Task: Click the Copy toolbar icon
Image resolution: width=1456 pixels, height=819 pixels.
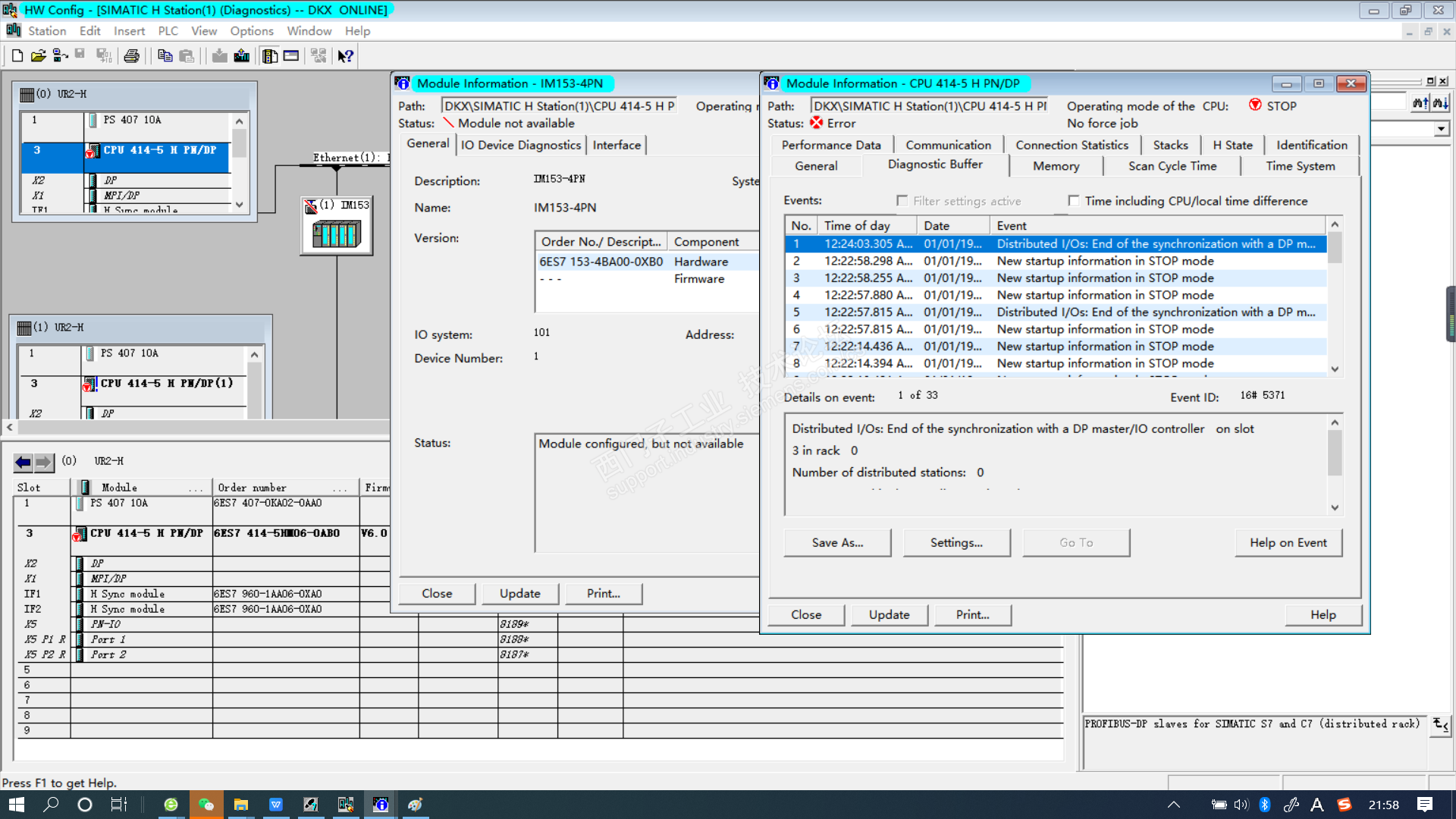Action: tap(165, 56)
